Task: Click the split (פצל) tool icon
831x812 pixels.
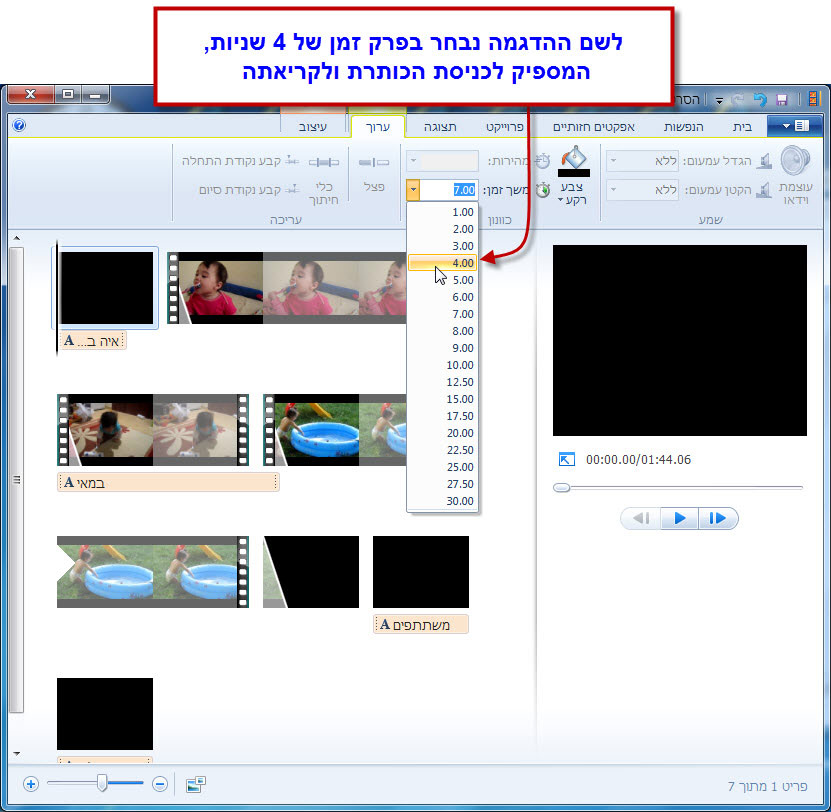Action: click(x=374, y=162)
